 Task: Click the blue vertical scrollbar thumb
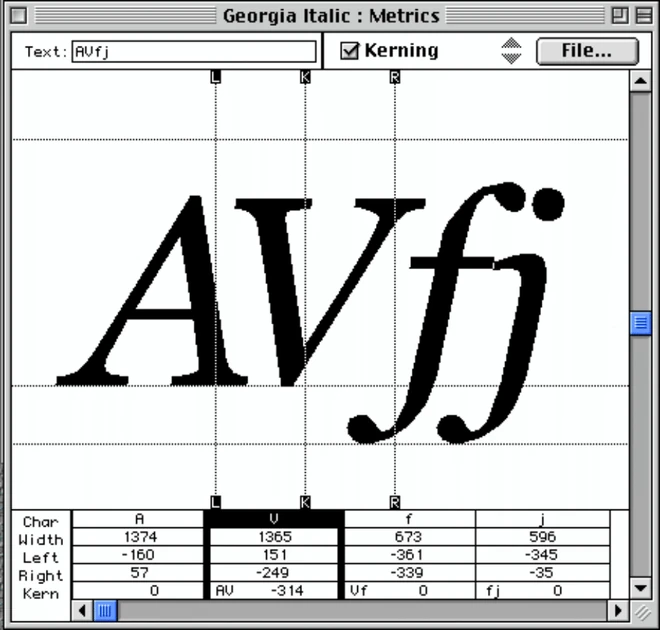tap(641, 323)
